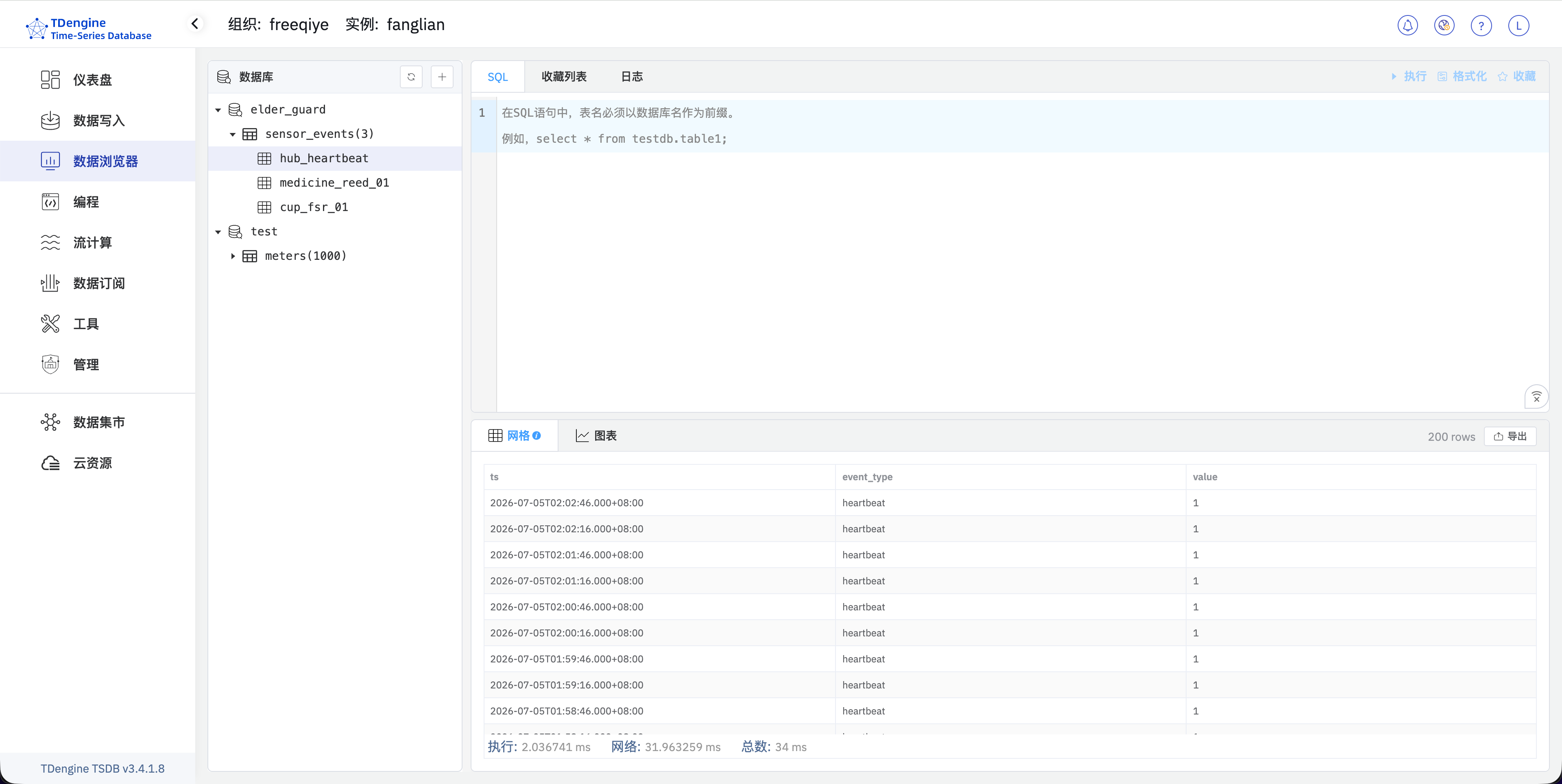1562x784 pixels.
Task: Open the 数据订阅 menu item
Action: (98, 283)
